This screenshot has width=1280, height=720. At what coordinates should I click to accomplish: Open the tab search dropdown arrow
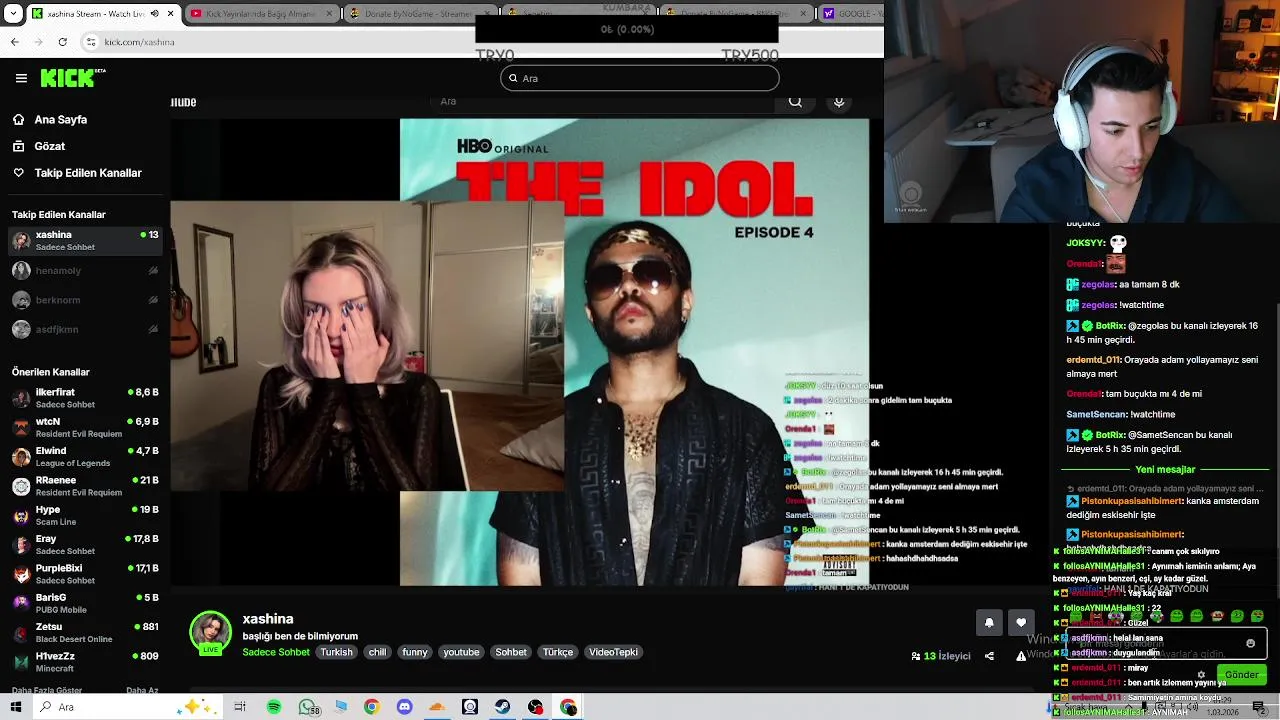11,14
